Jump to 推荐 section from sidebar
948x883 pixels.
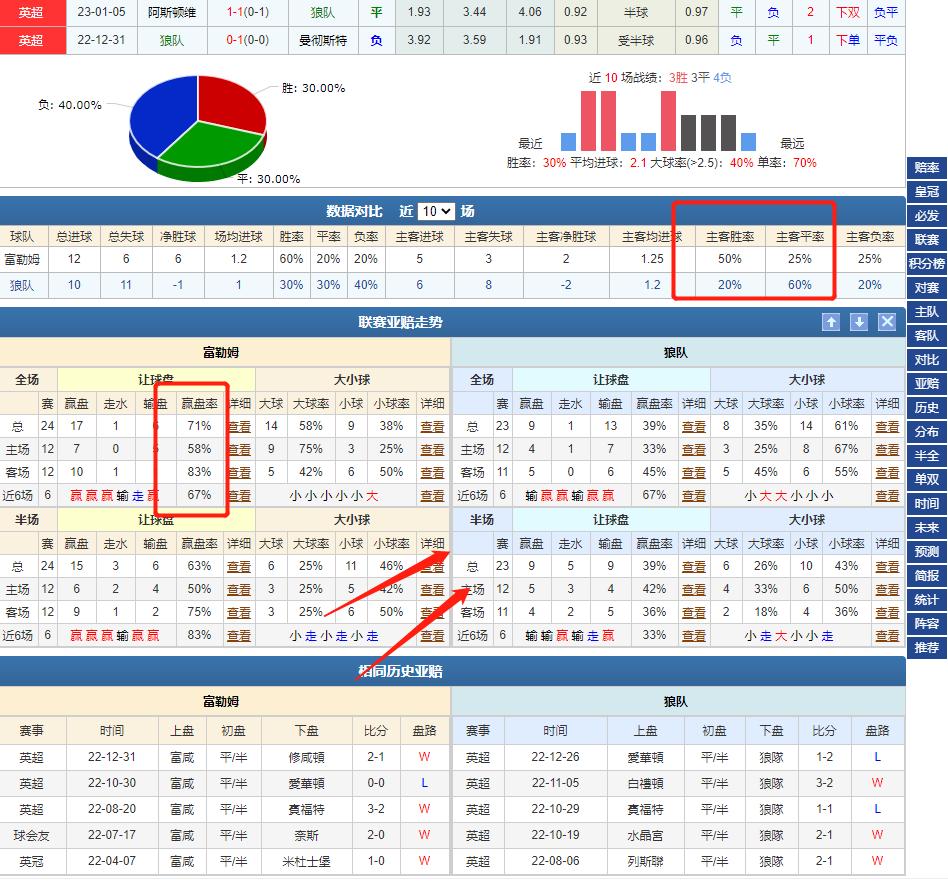[x=927, y=648]
